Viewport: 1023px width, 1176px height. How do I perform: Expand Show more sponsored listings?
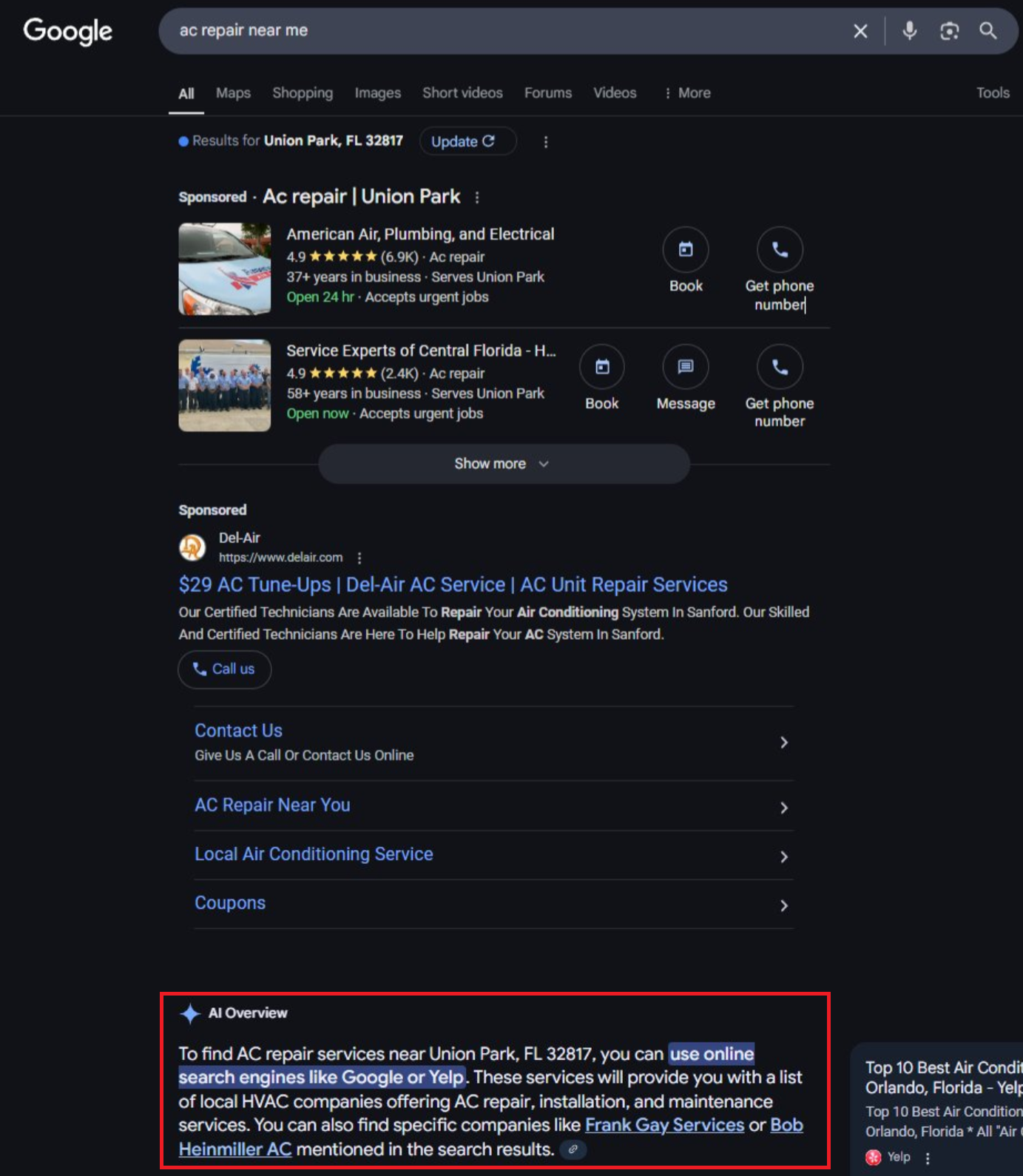504,464
